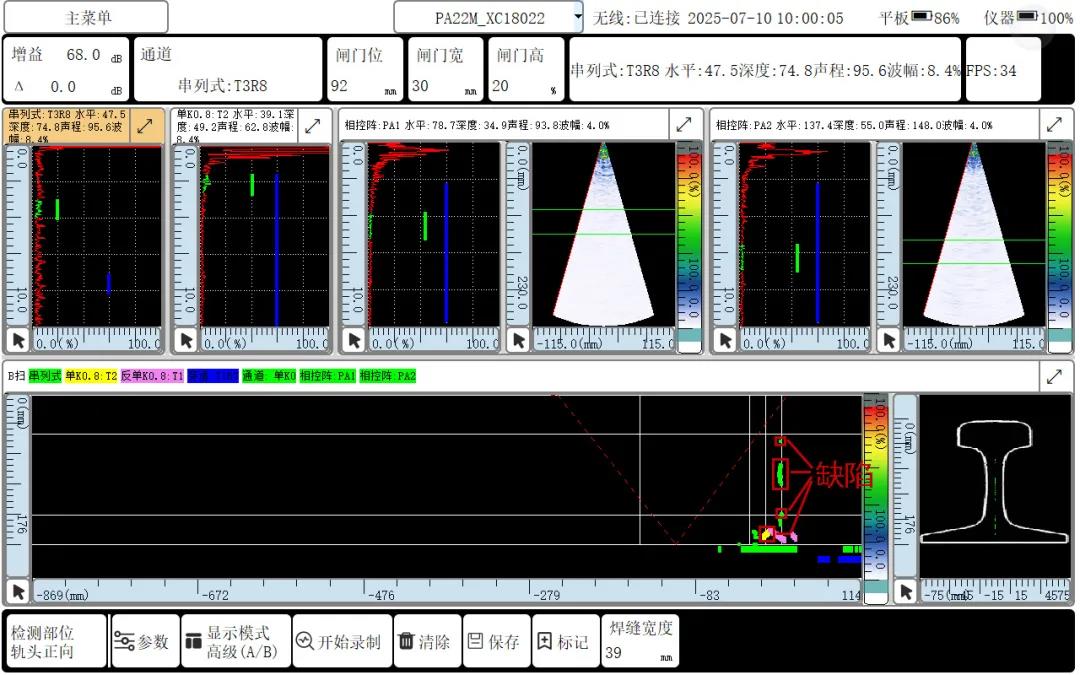The height and width of the screenshot is (675, 1080).
Task: Expand the 串列式 T3R8 A-scan panel
Action: coord(145,126)
